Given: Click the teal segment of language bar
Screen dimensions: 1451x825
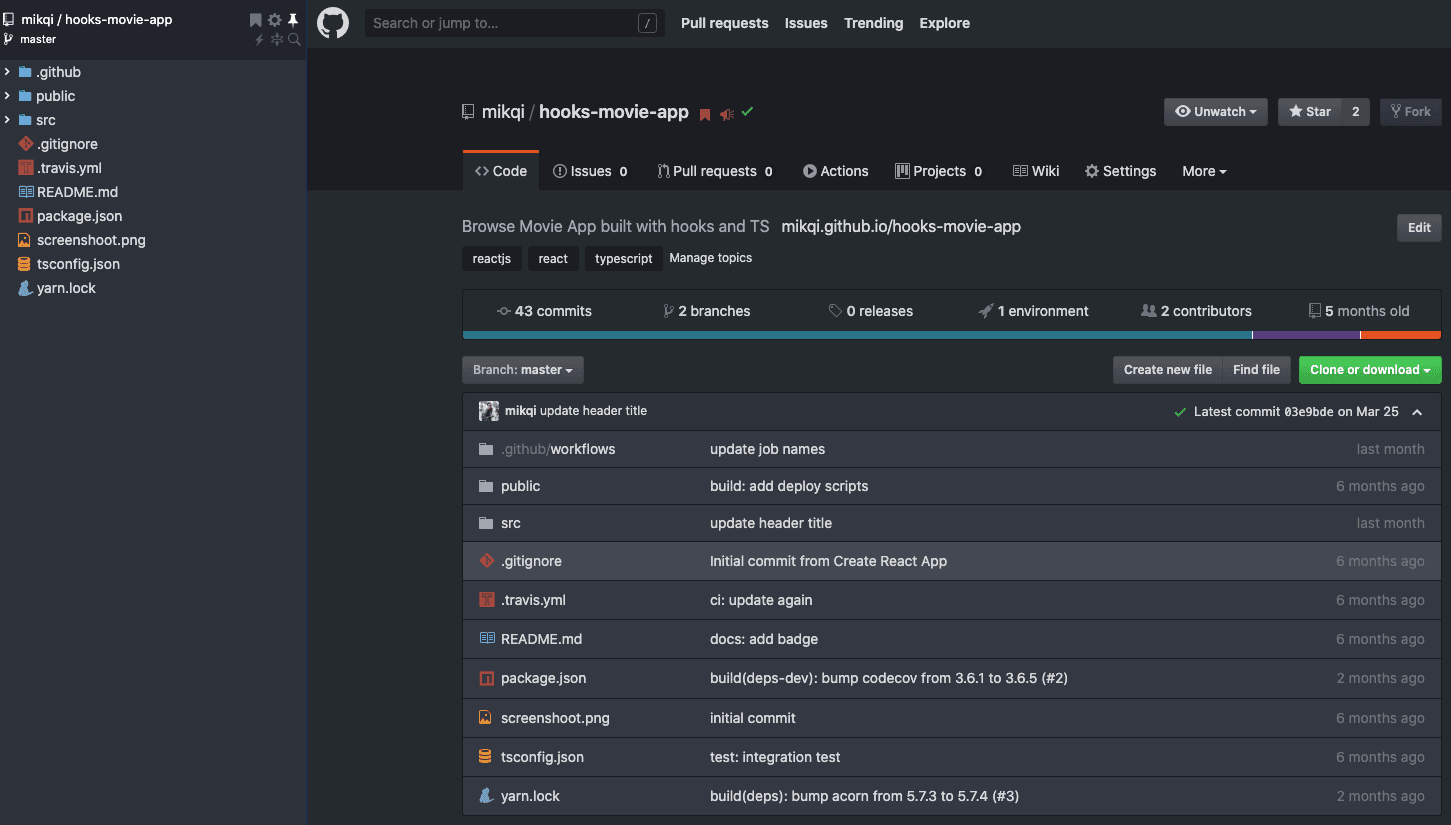Looking at the screenshot, I should [x=858, y=335].
